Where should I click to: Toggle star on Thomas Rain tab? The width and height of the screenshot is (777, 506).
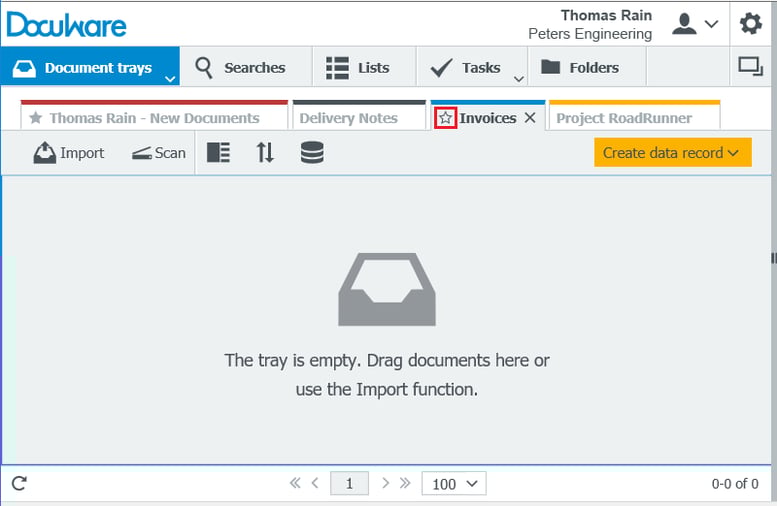[36, 118]
